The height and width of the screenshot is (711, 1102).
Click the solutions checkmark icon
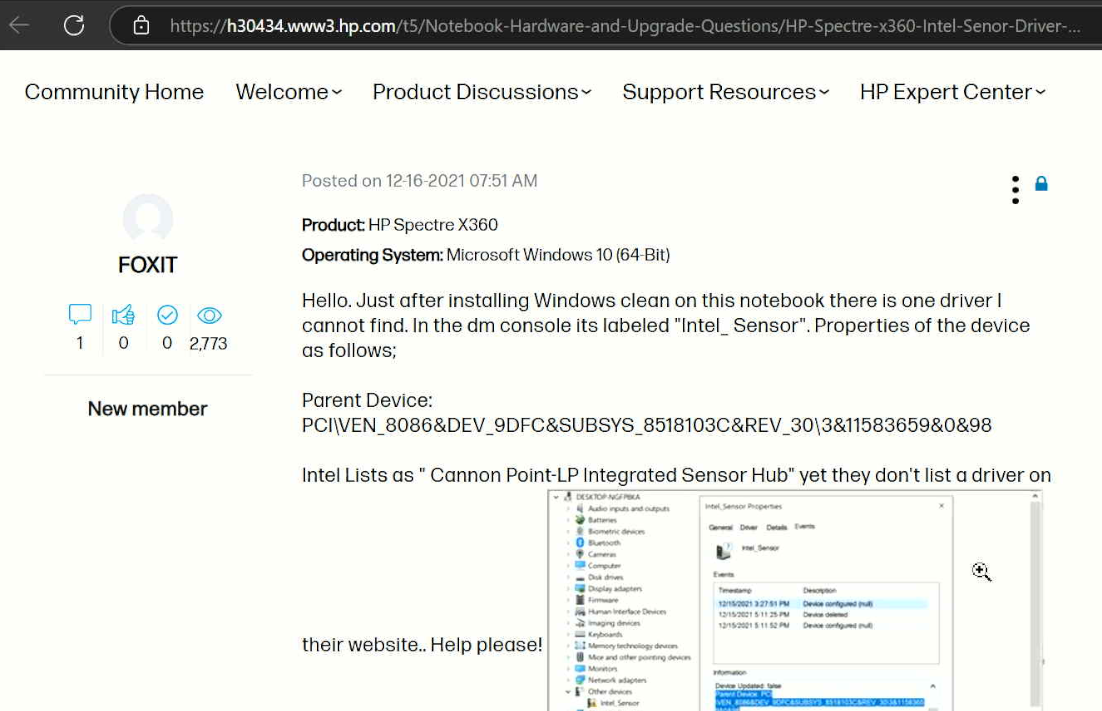(x=167, y=315)
